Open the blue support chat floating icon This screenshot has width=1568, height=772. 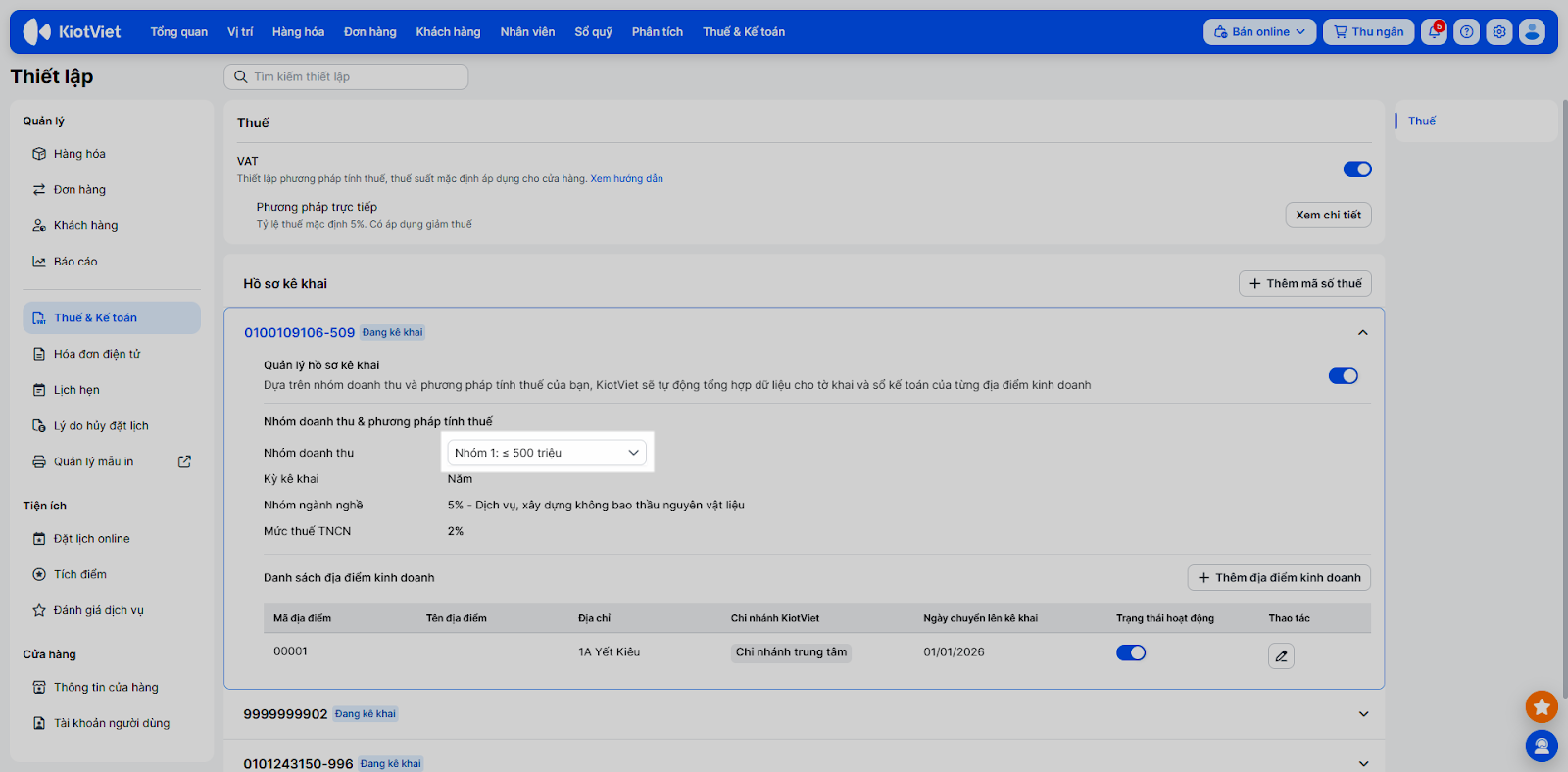[x=1542, y=747]
